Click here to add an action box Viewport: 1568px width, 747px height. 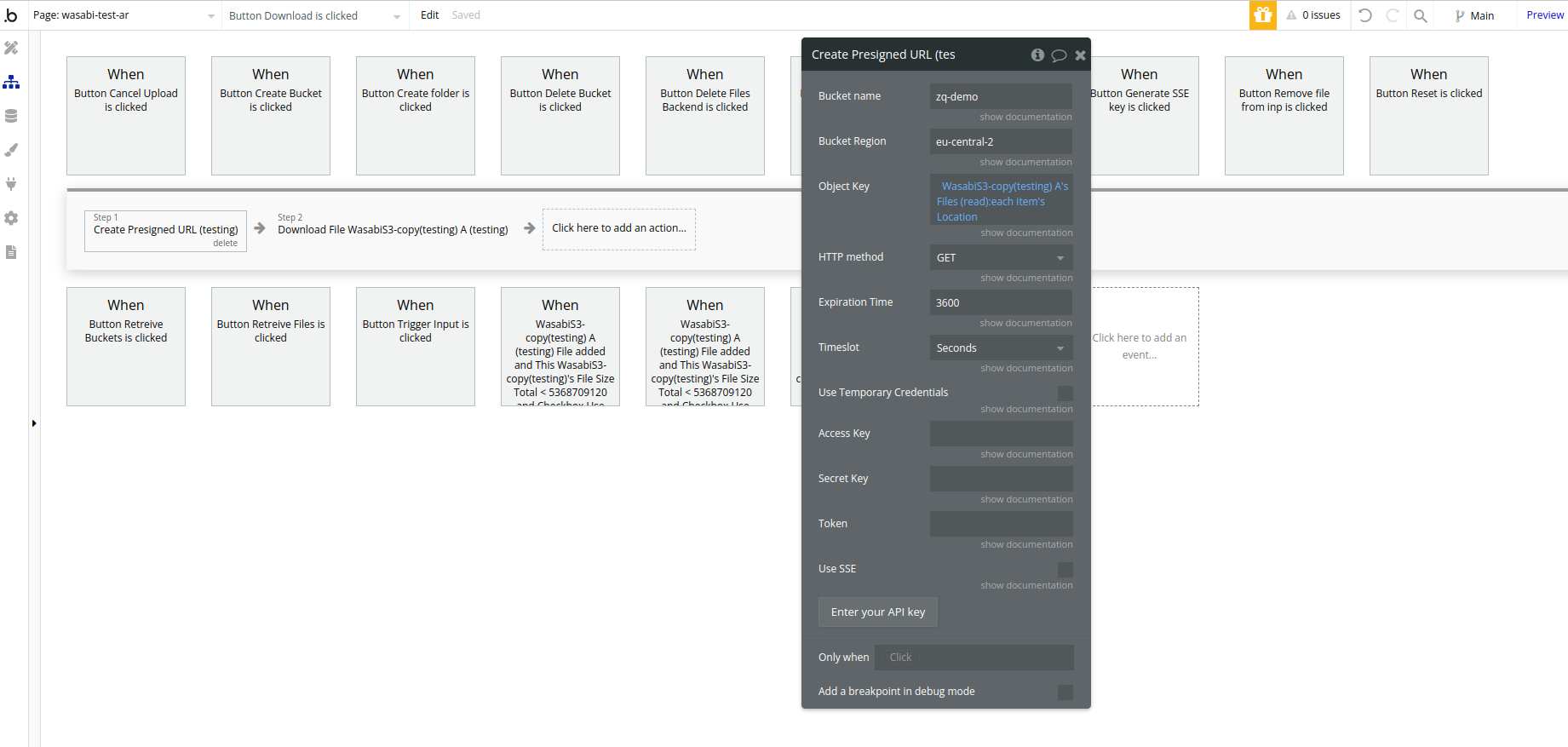pos(619,229)
